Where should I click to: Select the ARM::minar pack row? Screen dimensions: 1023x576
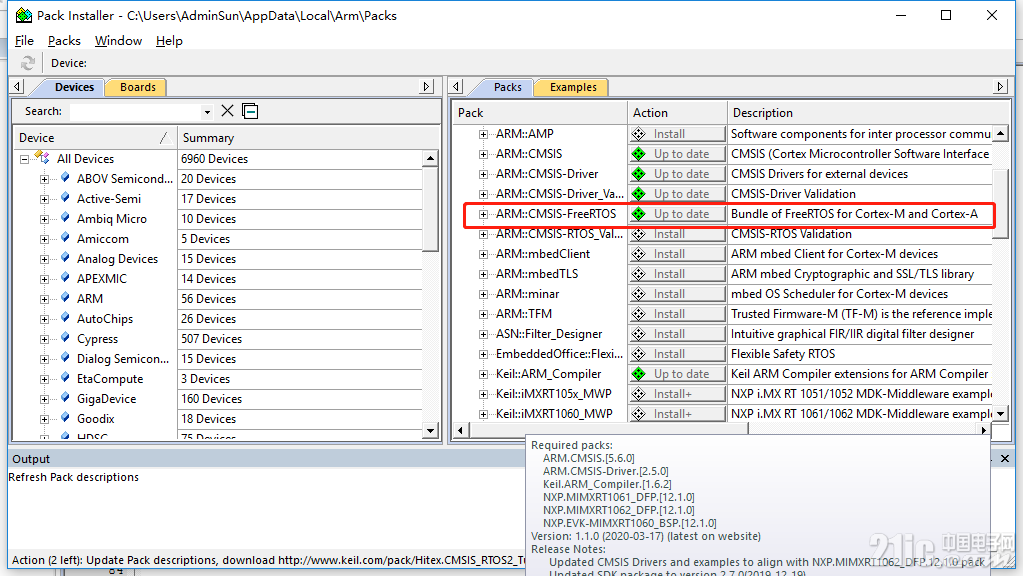coord(527,294)
